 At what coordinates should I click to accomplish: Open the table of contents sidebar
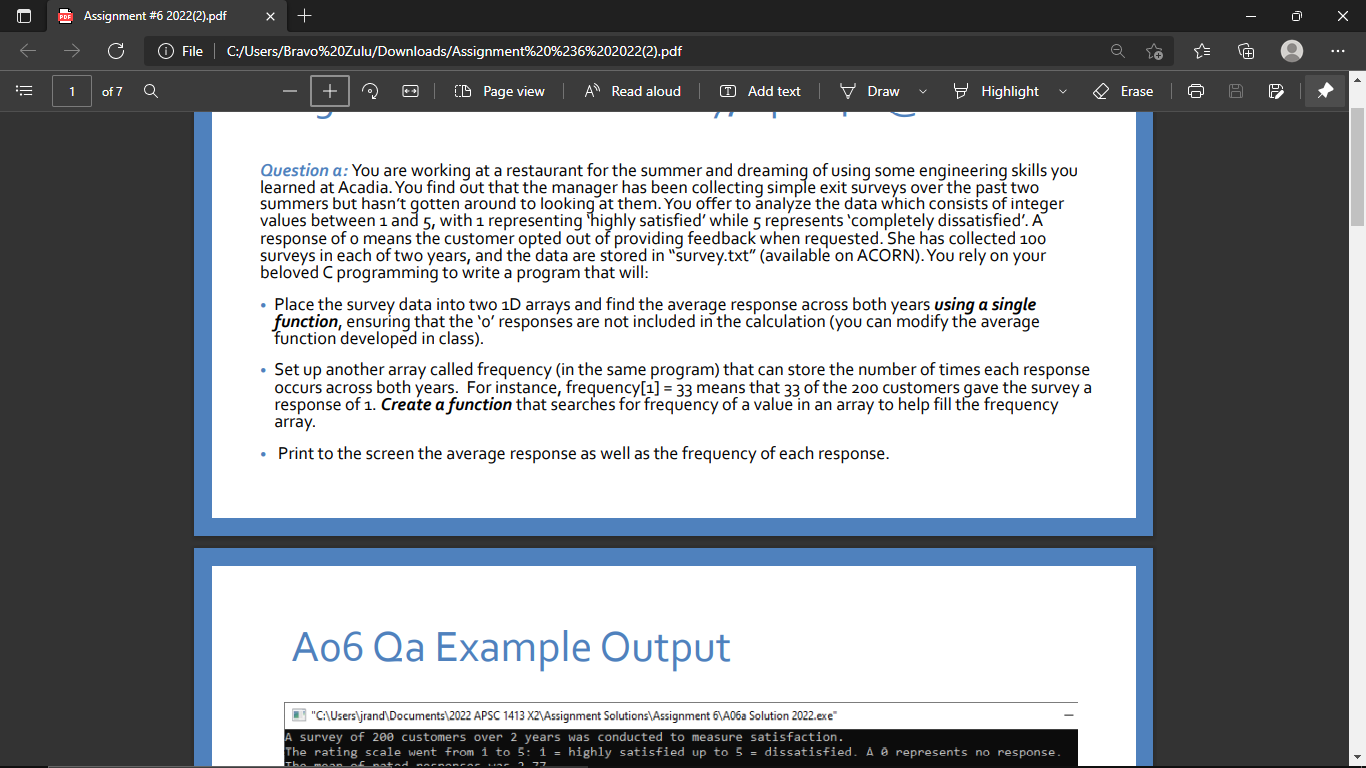(24, 91)
